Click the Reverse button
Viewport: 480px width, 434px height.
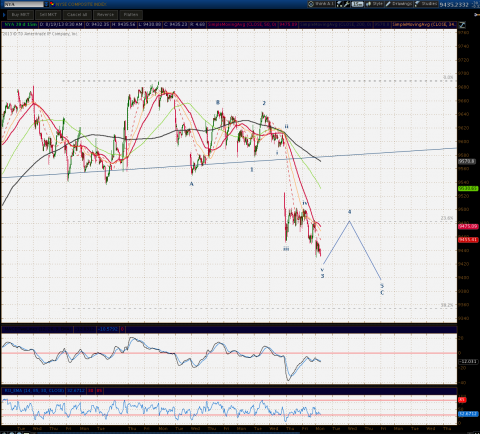105,15
